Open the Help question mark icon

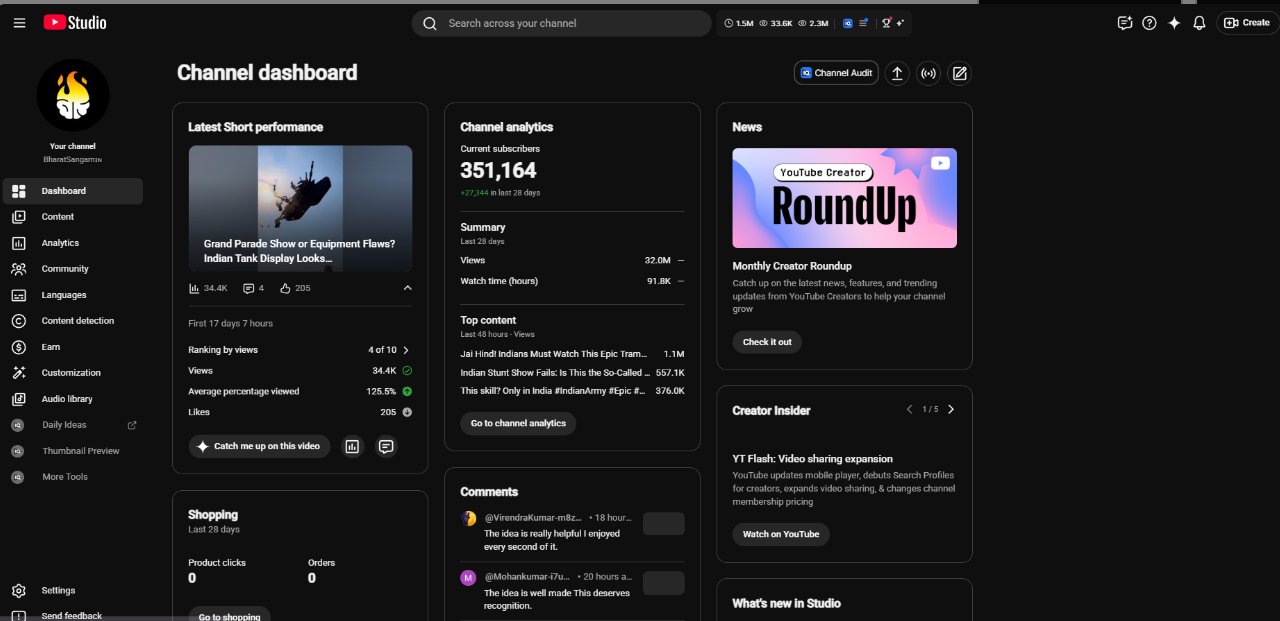[1149, 23]
